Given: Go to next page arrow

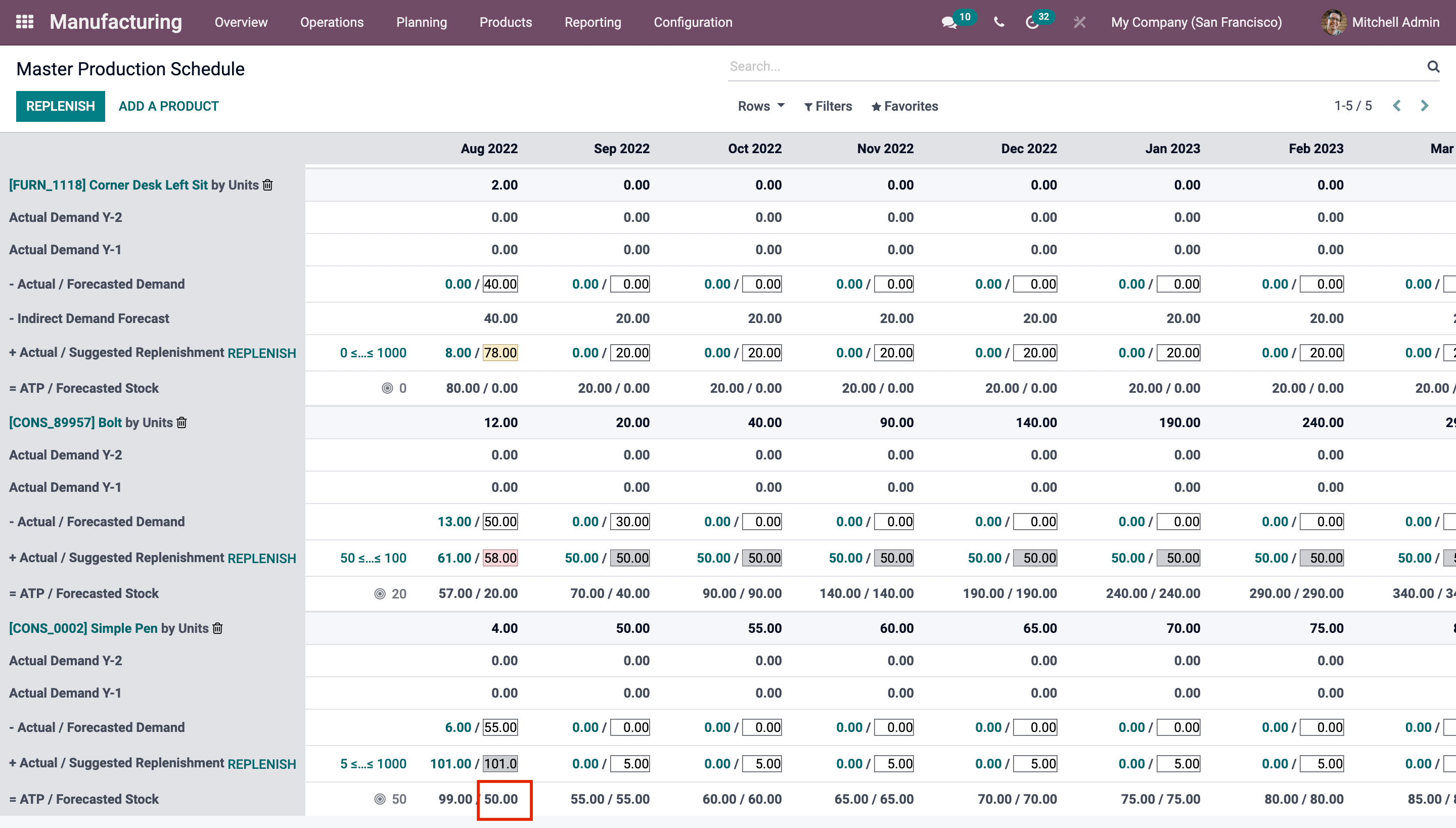Looking at the screenshot, I should (x=1424, y=106).
